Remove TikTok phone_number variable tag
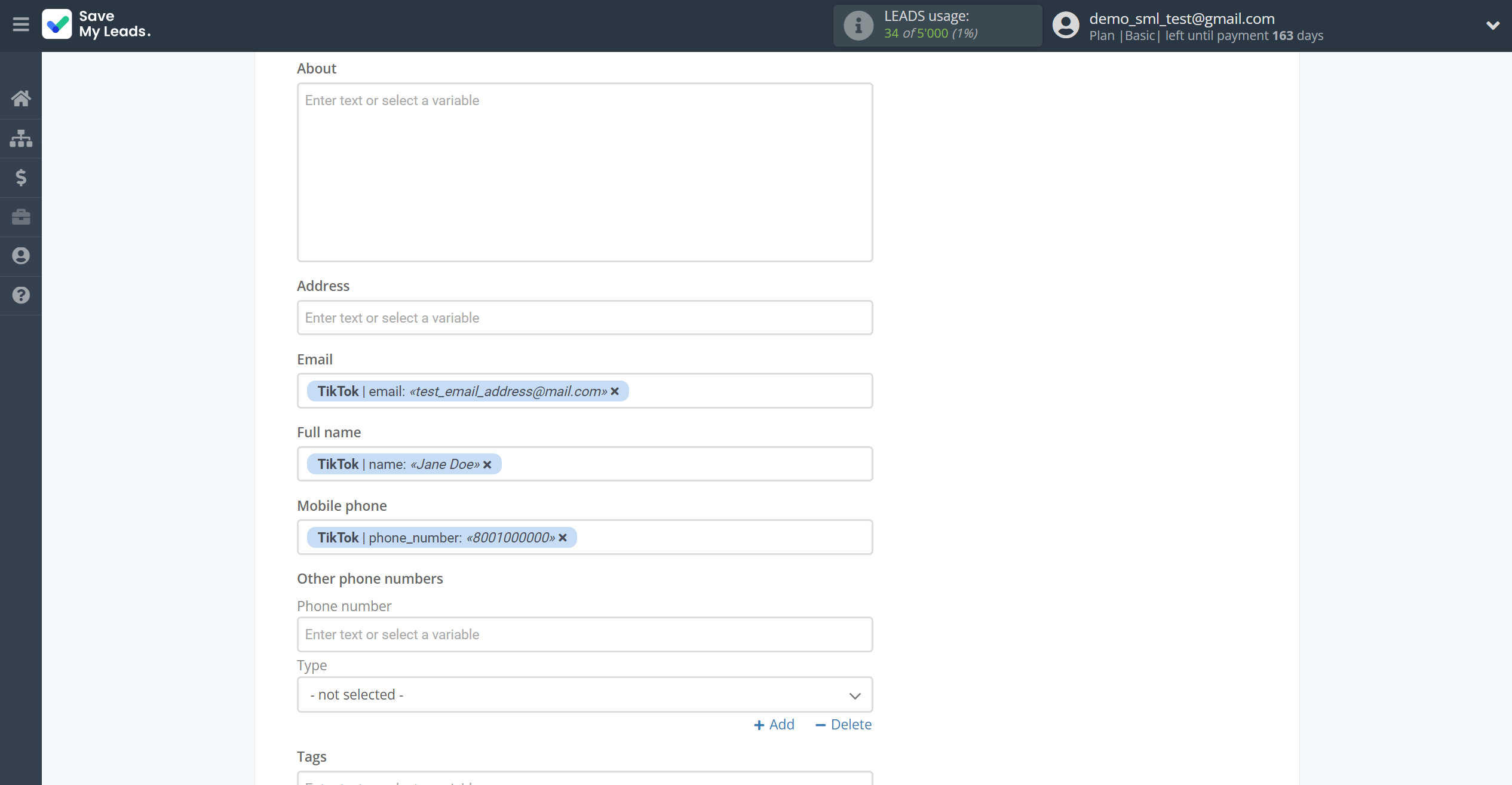 (x=564, y=537)
